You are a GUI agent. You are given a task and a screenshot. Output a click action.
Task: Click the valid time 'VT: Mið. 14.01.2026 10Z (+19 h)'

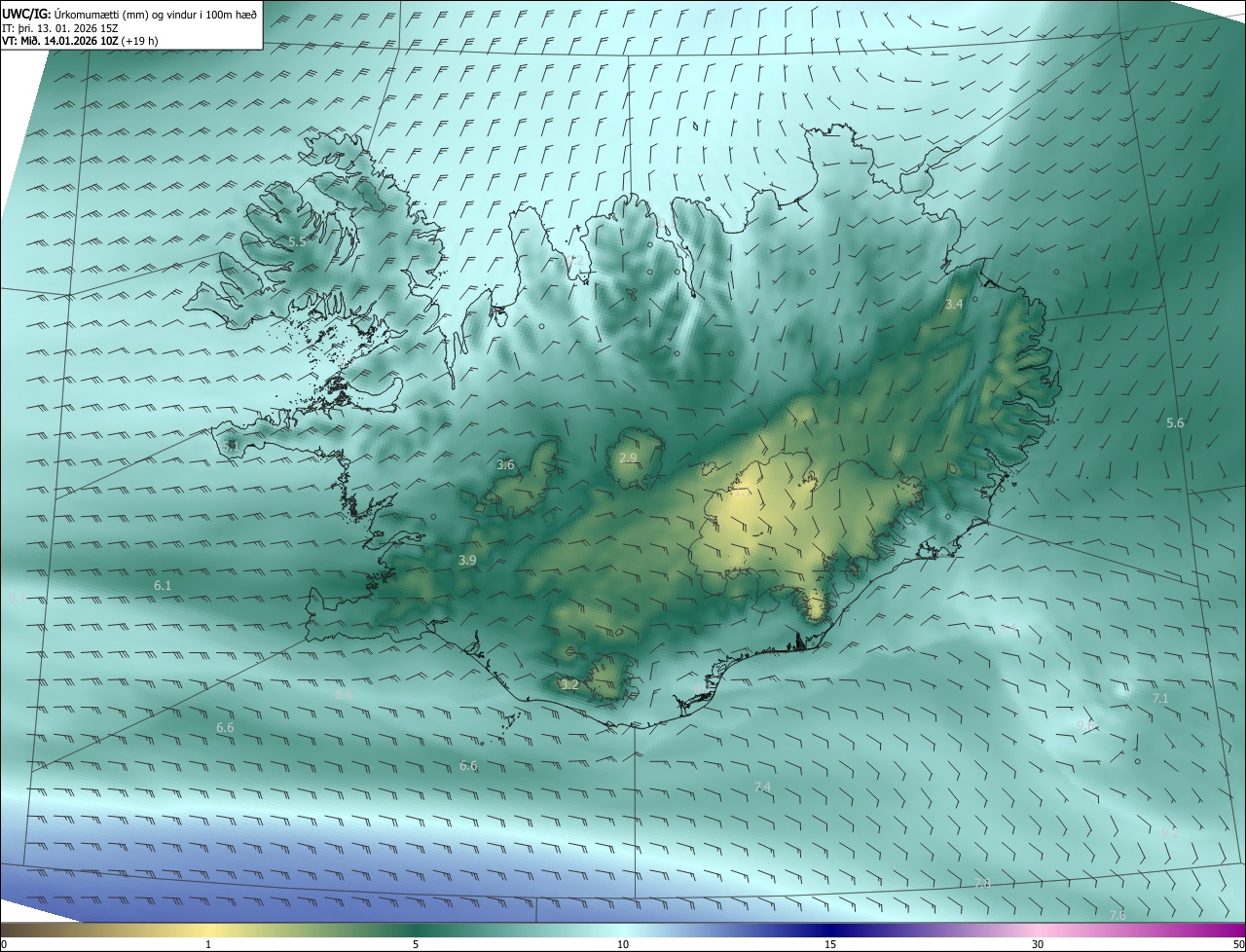pos(81,41)
